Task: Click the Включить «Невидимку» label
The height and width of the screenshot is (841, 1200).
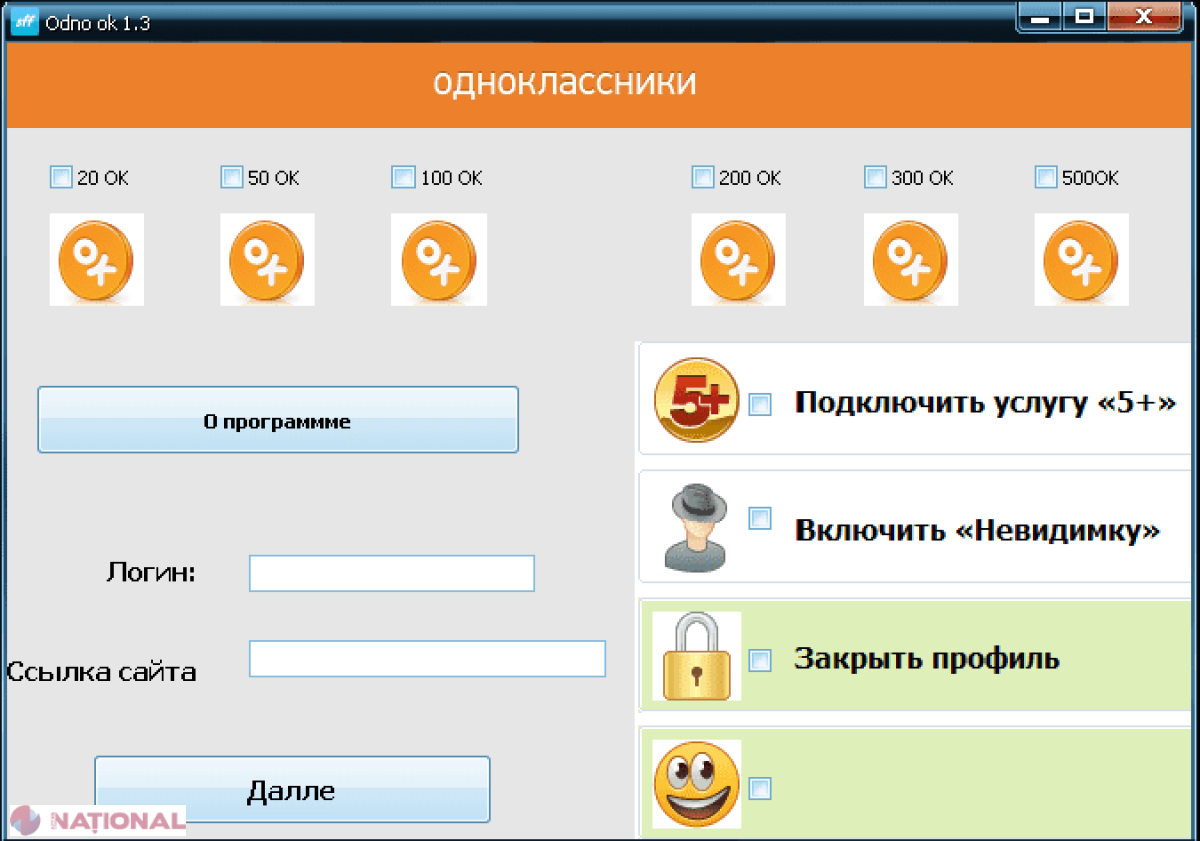Action: pyautogui.click(x=977, y=530)
